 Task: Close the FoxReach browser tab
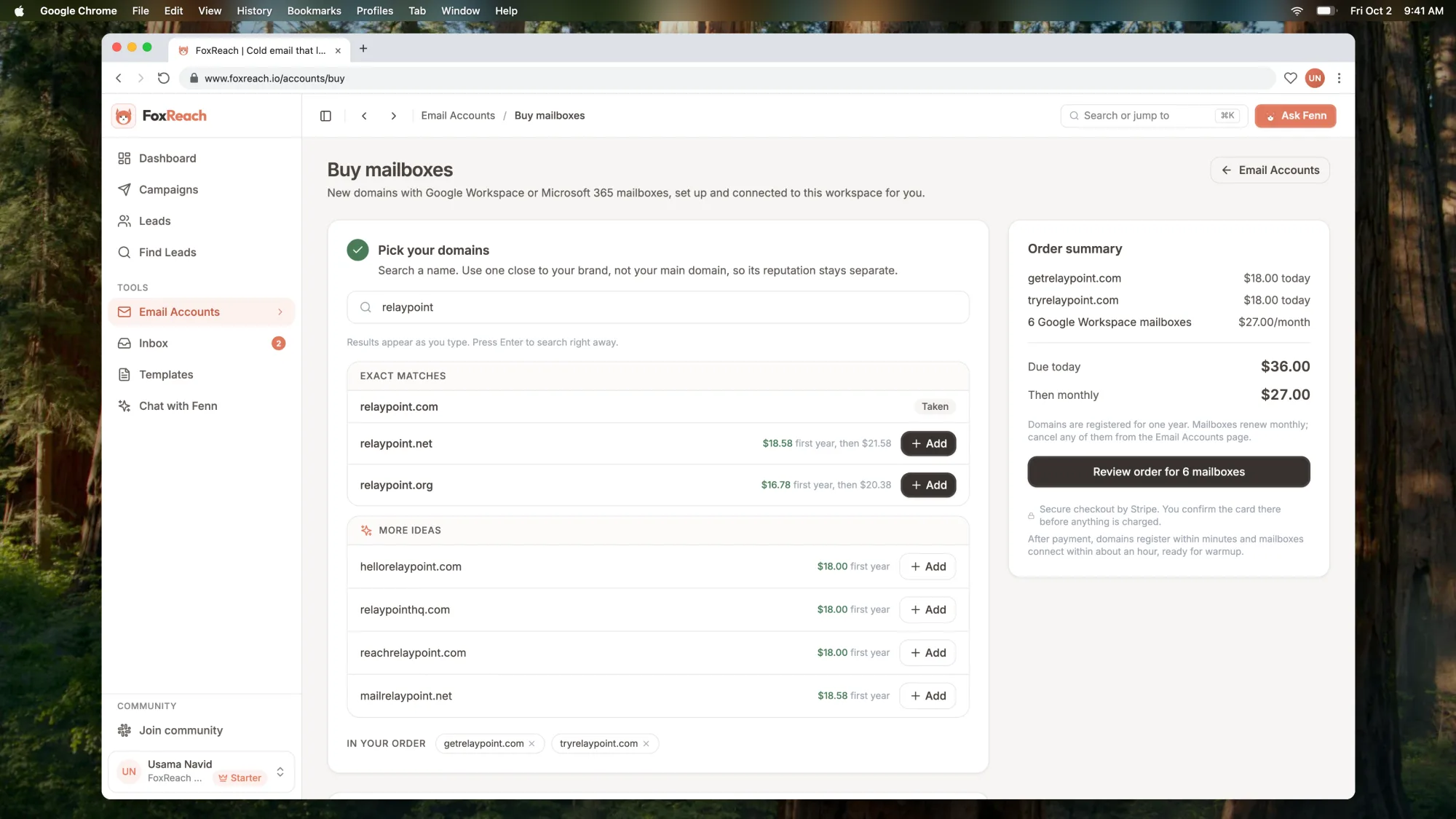338,50
